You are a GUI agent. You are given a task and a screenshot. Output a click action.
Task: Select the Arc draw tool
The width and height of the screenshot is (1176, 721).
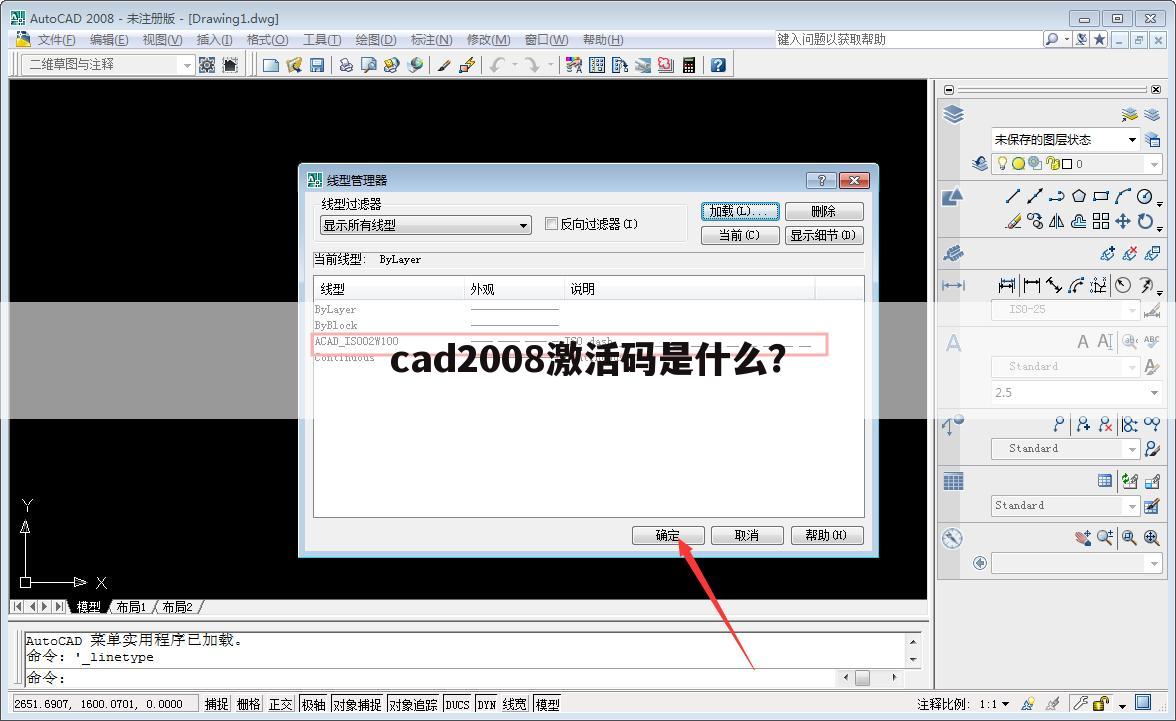[1123, 197]
